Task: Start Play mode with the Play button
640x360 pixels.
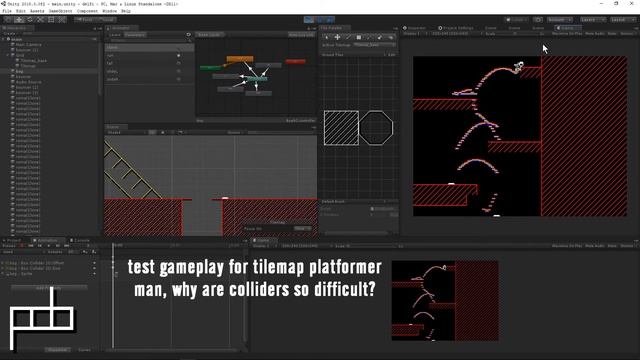Action: (309, 20)
